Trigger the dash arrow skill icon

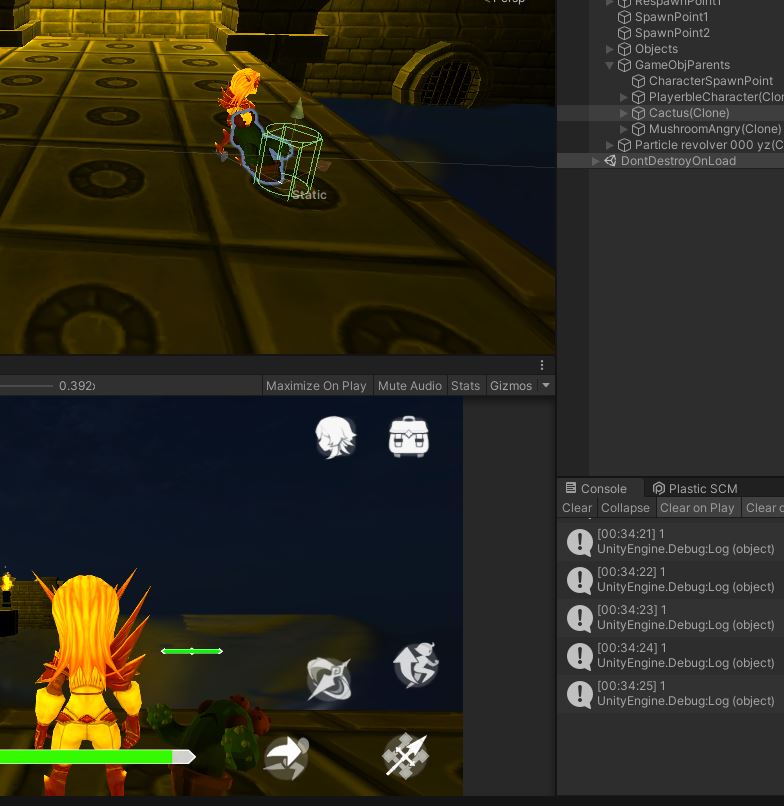tap(286, 757)
